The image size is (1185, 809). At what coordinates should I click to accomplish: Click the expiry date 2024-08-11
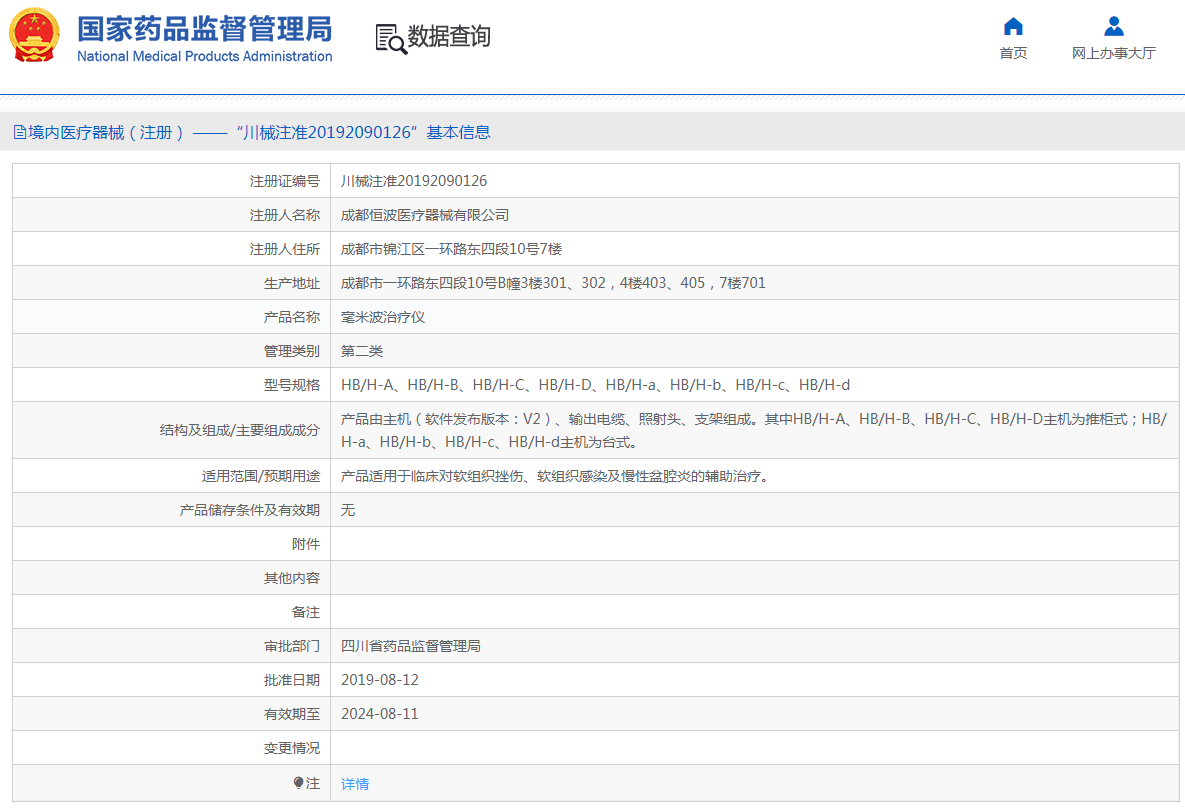pos(380,714)
